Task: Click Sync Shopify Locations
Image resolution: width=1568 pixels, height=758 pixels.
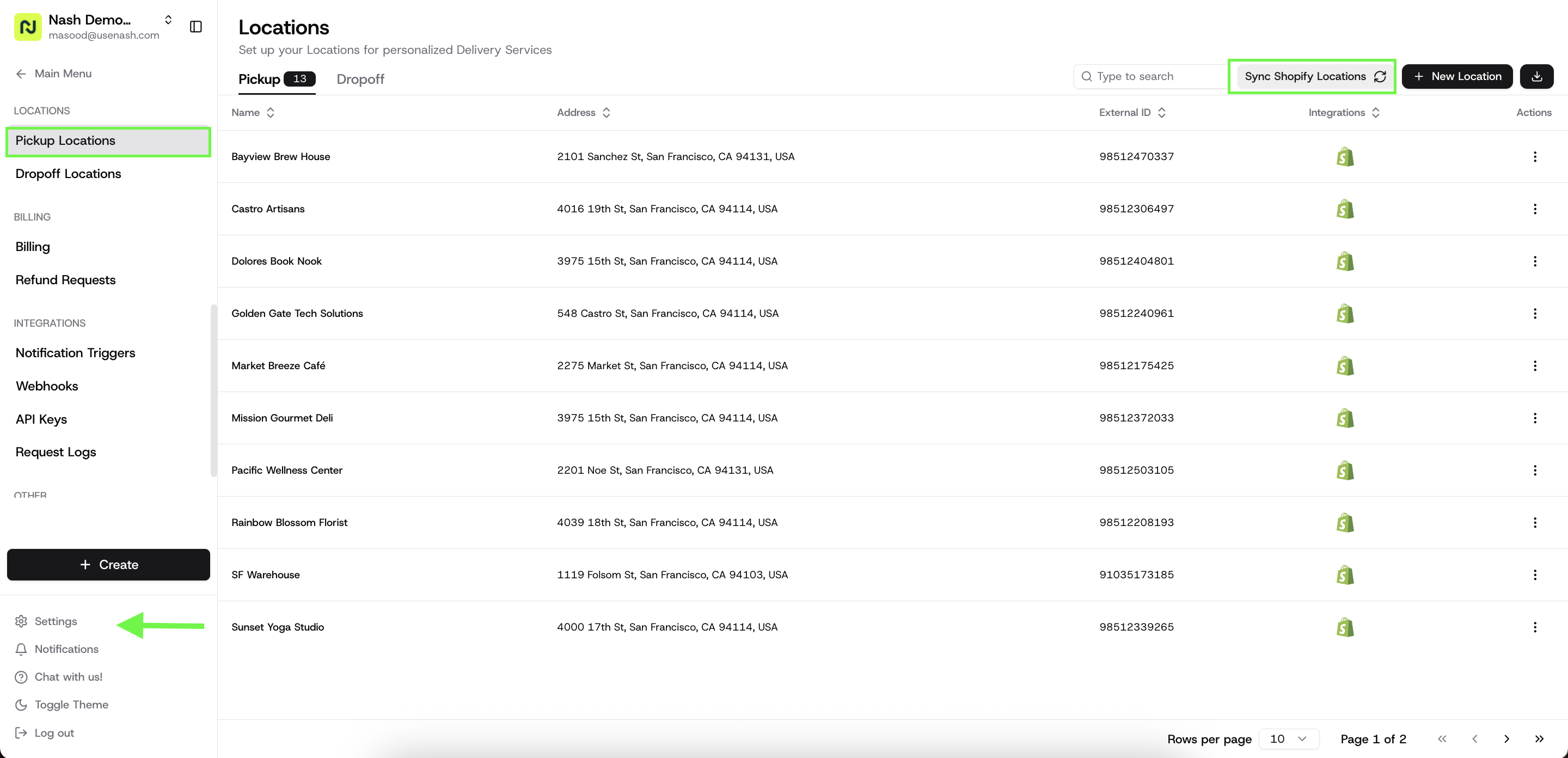Action: click(1312, 76)
